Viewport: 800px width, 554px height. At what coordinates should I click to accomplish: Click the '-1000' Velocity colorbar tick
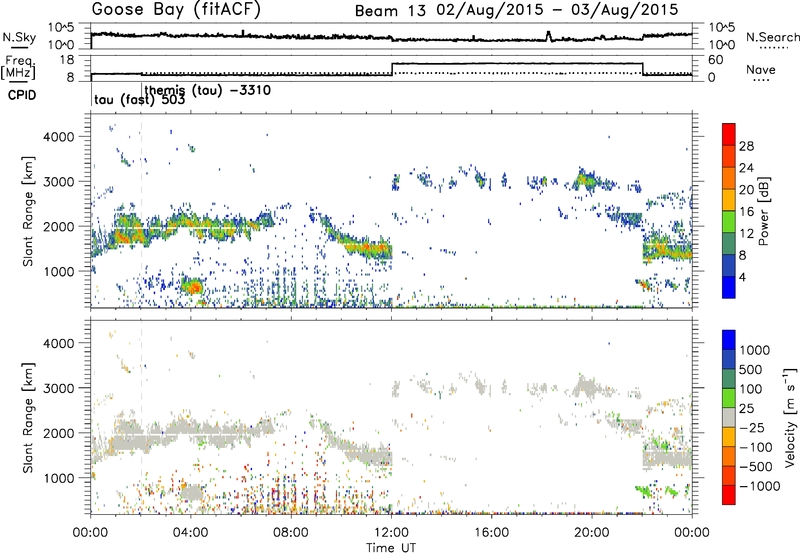point(759,486)
